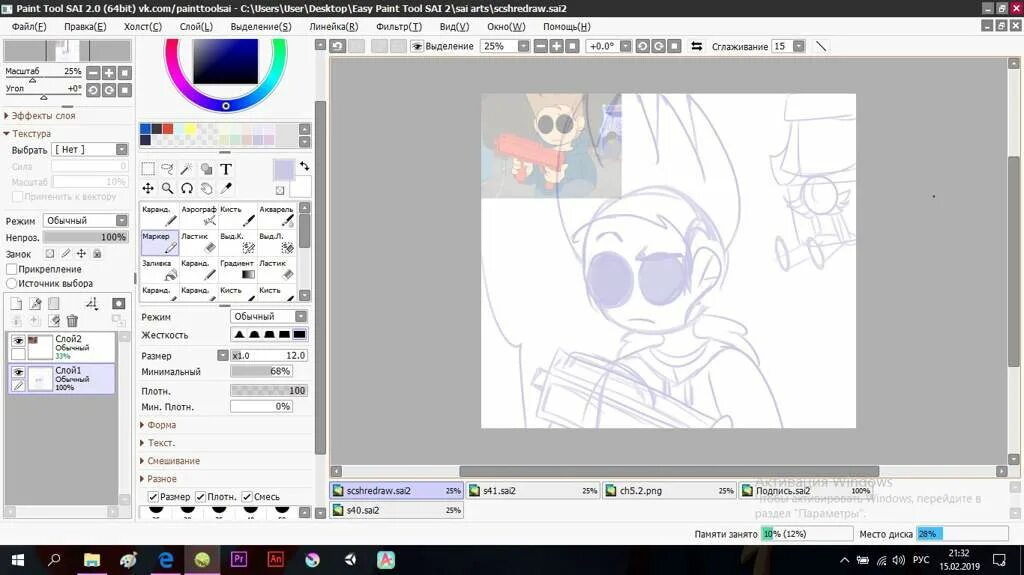The width and height of the screenshot is (1024, 575).
Task: Open brush Режим dropdown
Action: click(x=300, y=316)
